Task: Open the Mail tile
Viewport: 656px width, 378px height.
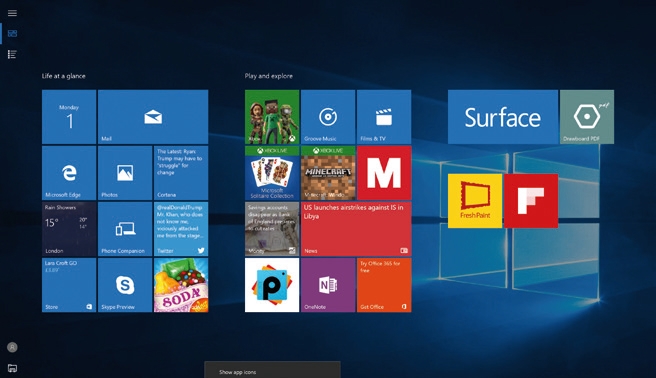Action: pyautogui.click(x=153, y=117)
